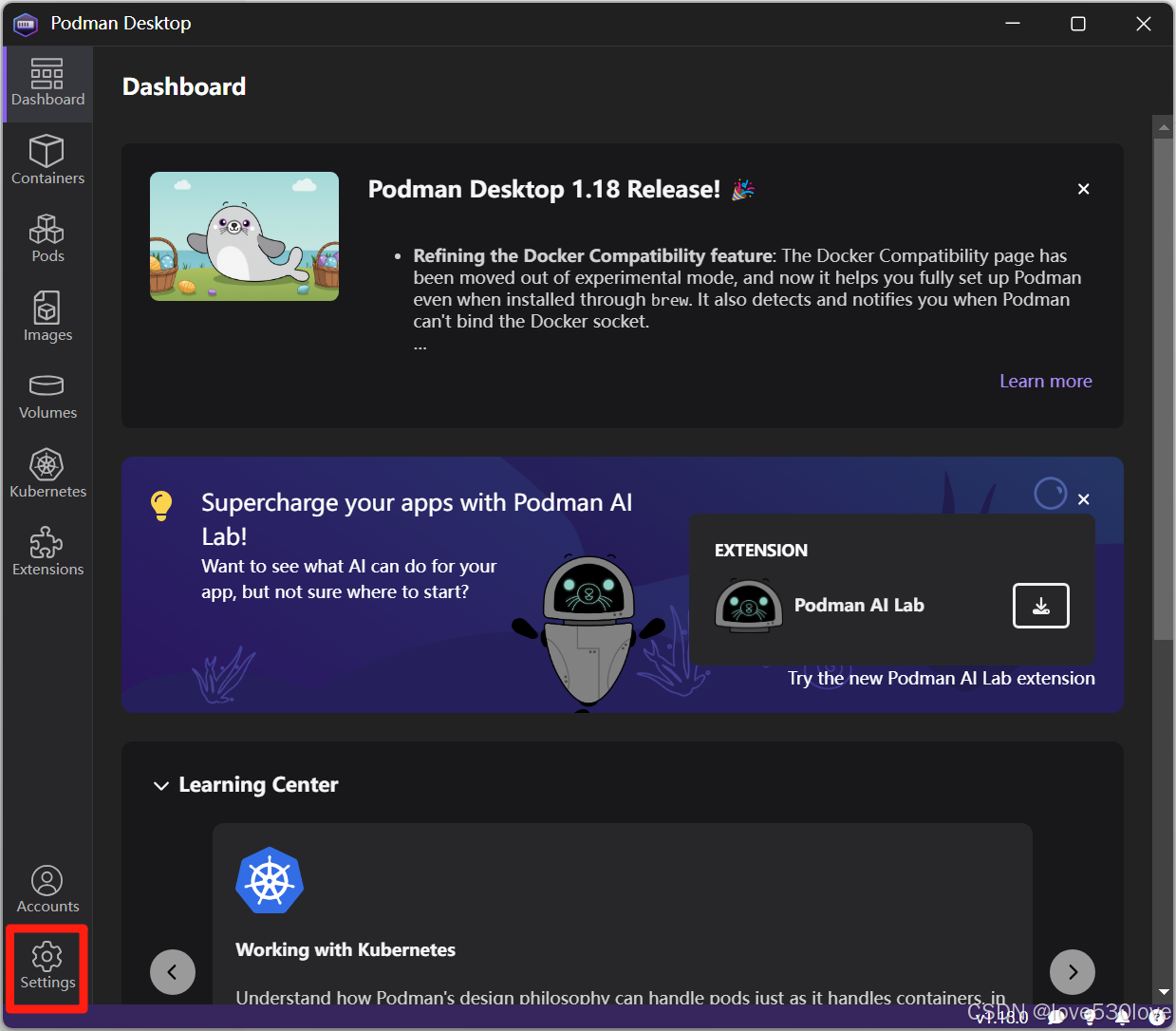Open Settings in the sidebar
Viewport: 1176px width, 1031px height.
[47, 966]
